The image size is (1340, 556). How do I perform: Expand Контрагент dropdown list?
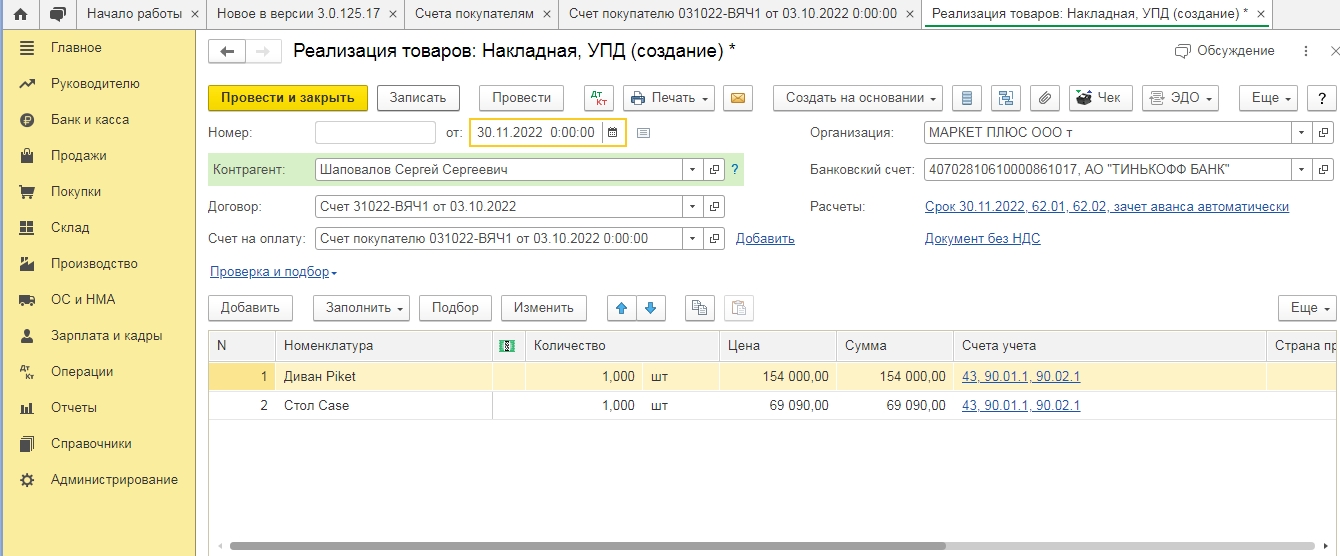point(693,170)
